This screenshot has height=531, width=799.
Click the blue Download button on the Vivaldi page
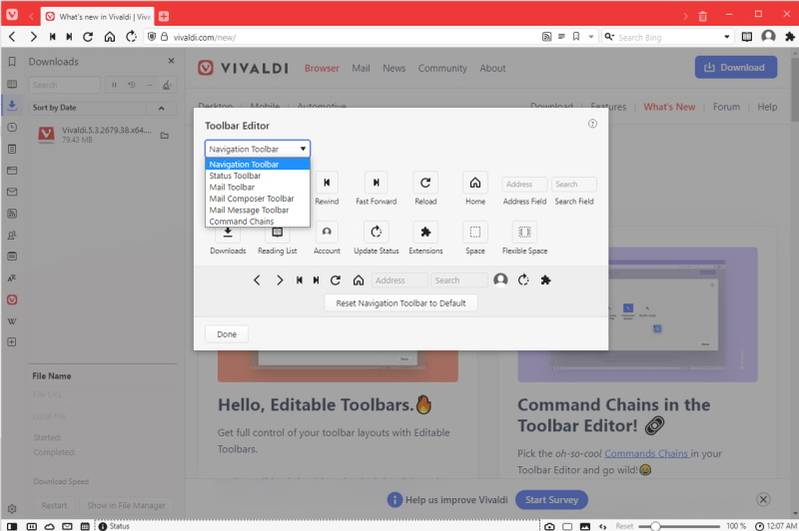736,67
